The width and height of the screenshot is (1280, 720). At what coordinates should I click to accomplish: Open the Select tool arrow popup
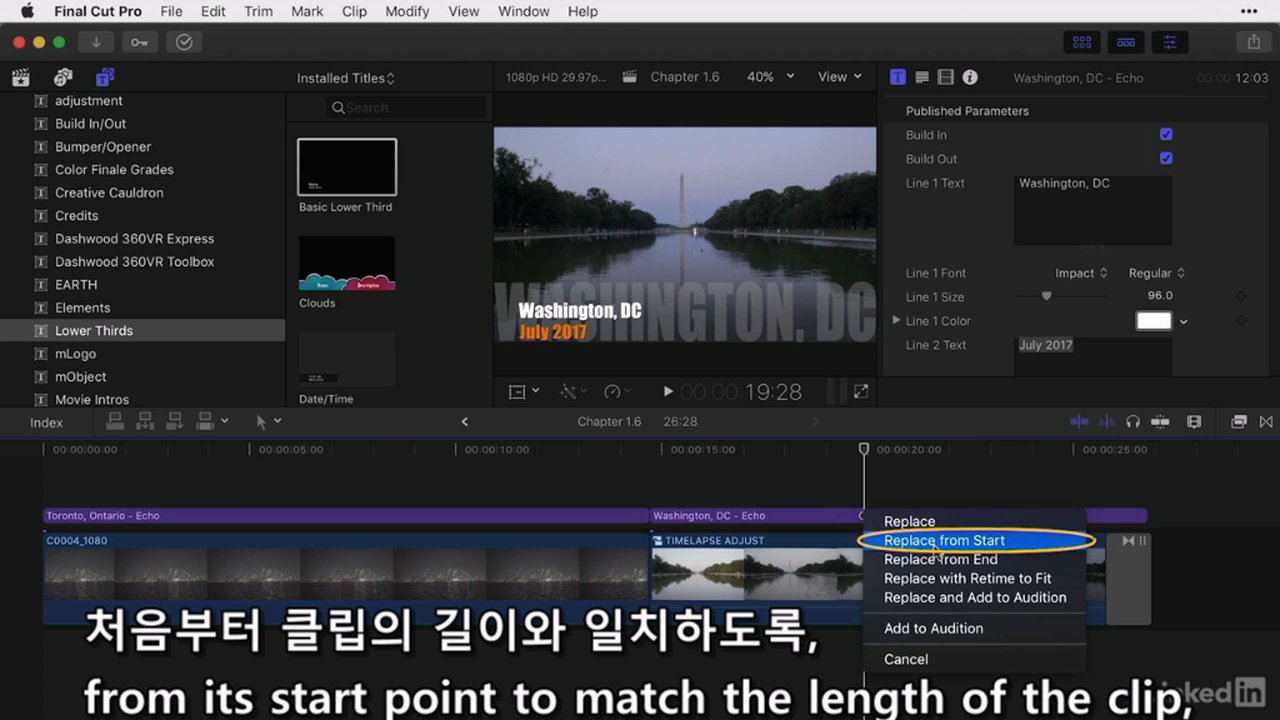[268, 422]
